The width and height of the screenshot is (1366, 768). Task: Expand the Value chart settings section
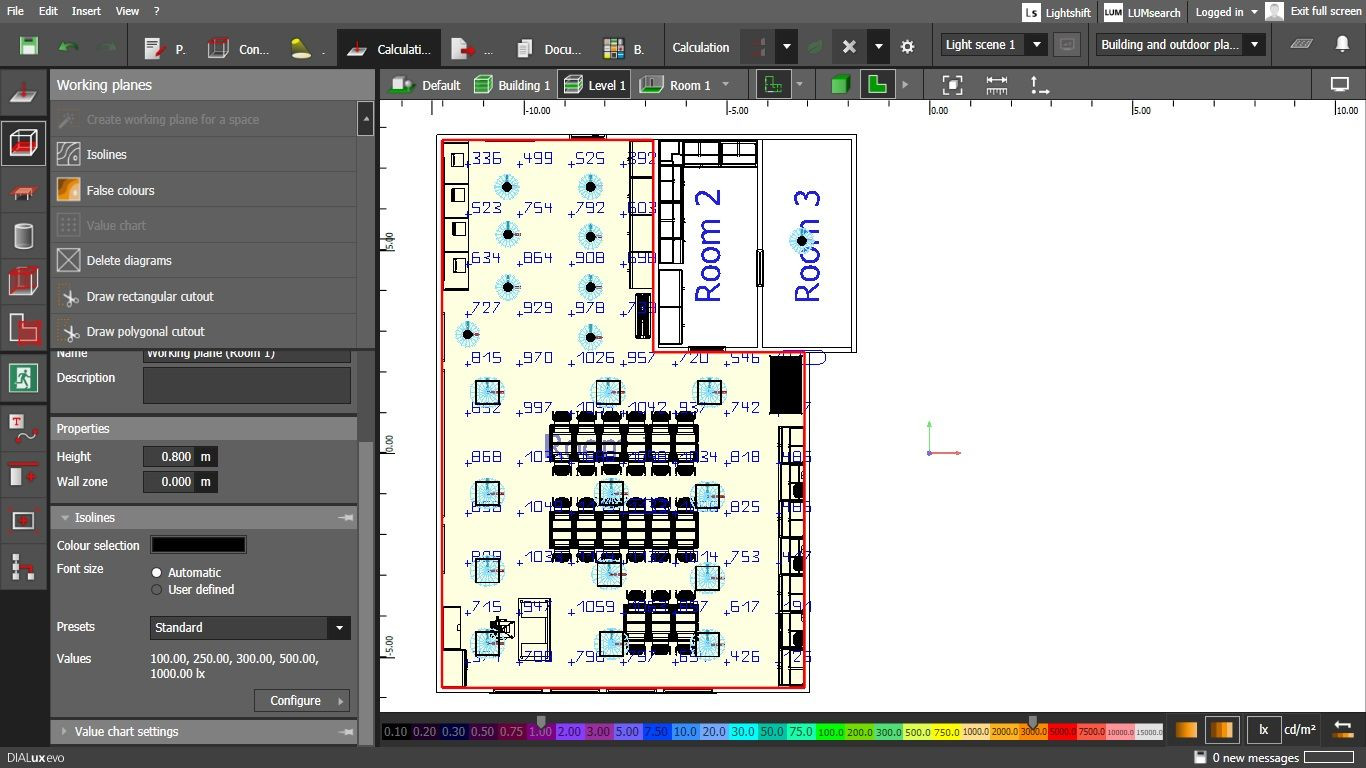[126, 732]
